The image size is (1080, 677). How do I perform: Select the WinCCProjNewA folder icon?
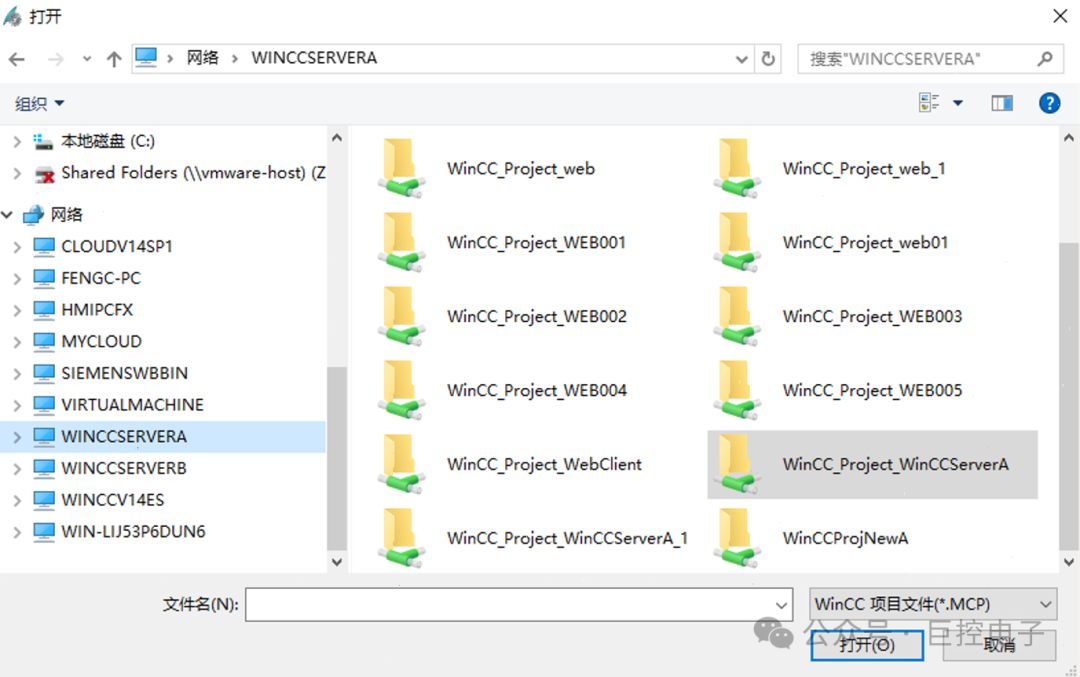click(x=736, y=537)
